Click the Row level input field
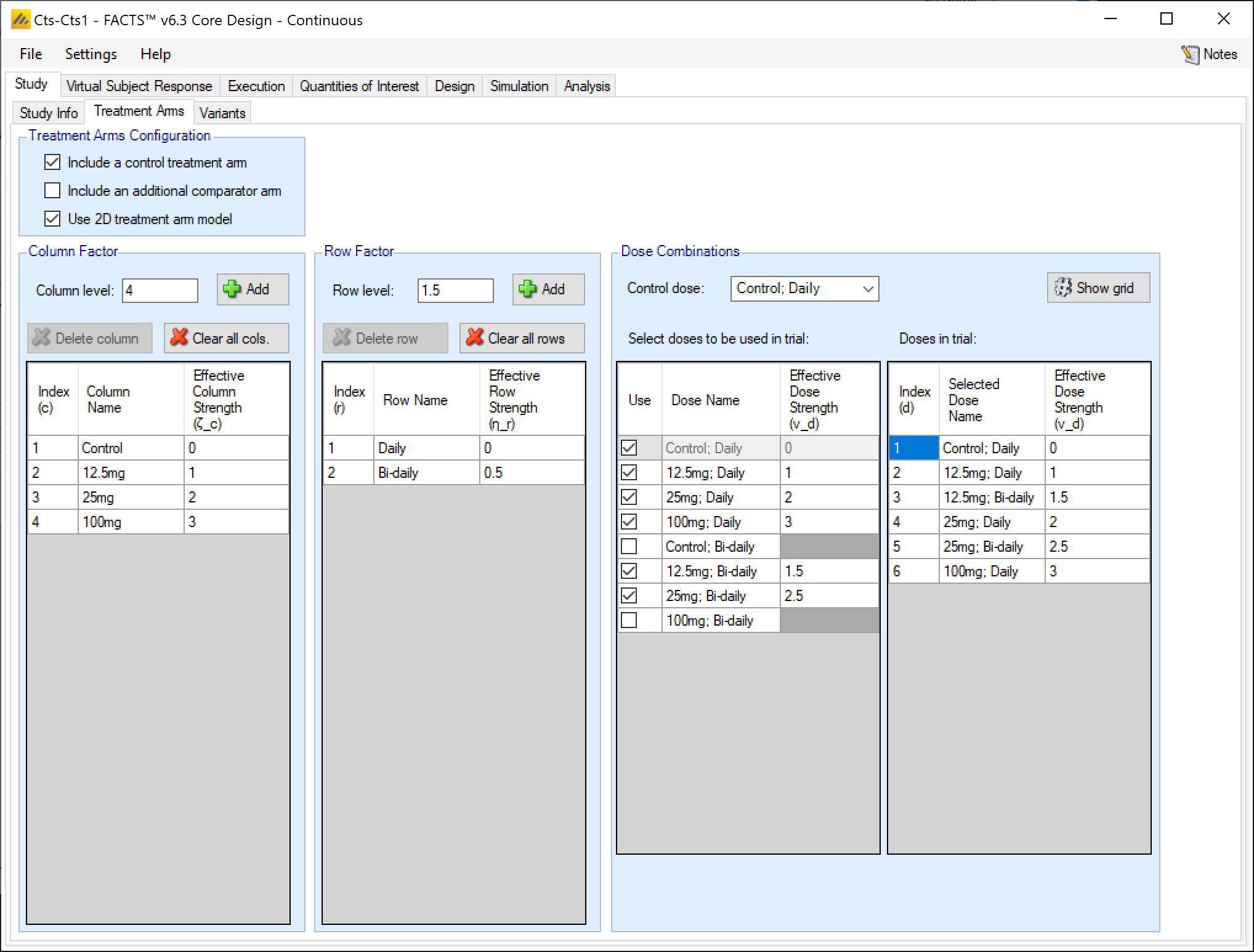The width and height of the screenshot is (1254, 952). point(455,291)
